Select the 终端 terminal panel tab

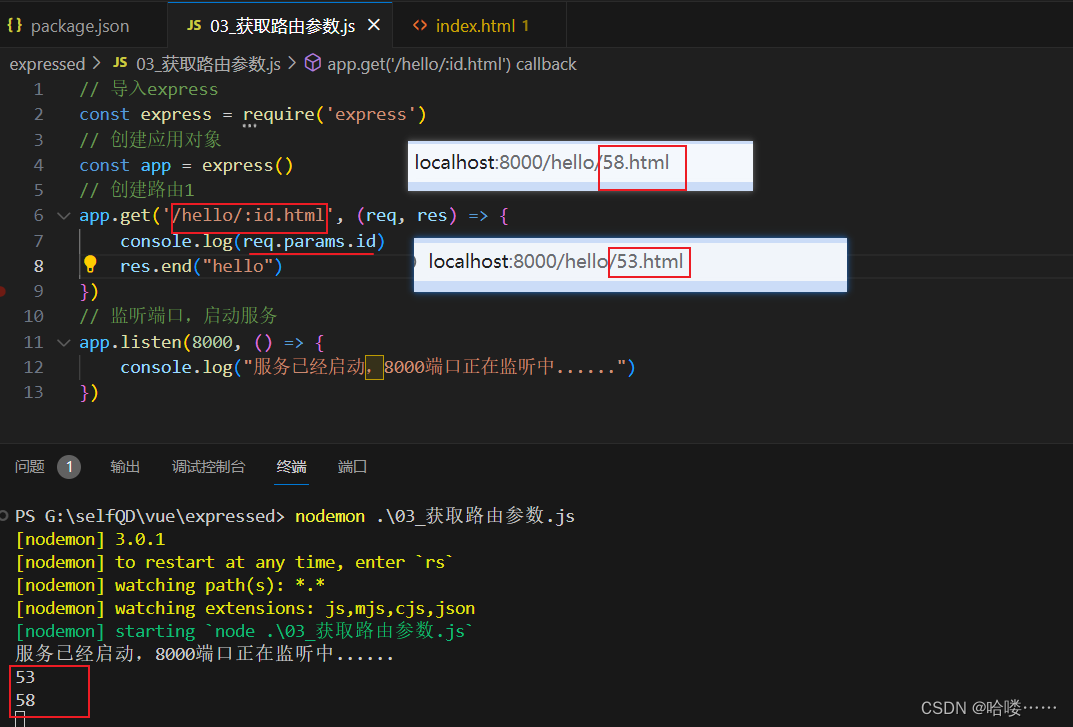[292, 467]
